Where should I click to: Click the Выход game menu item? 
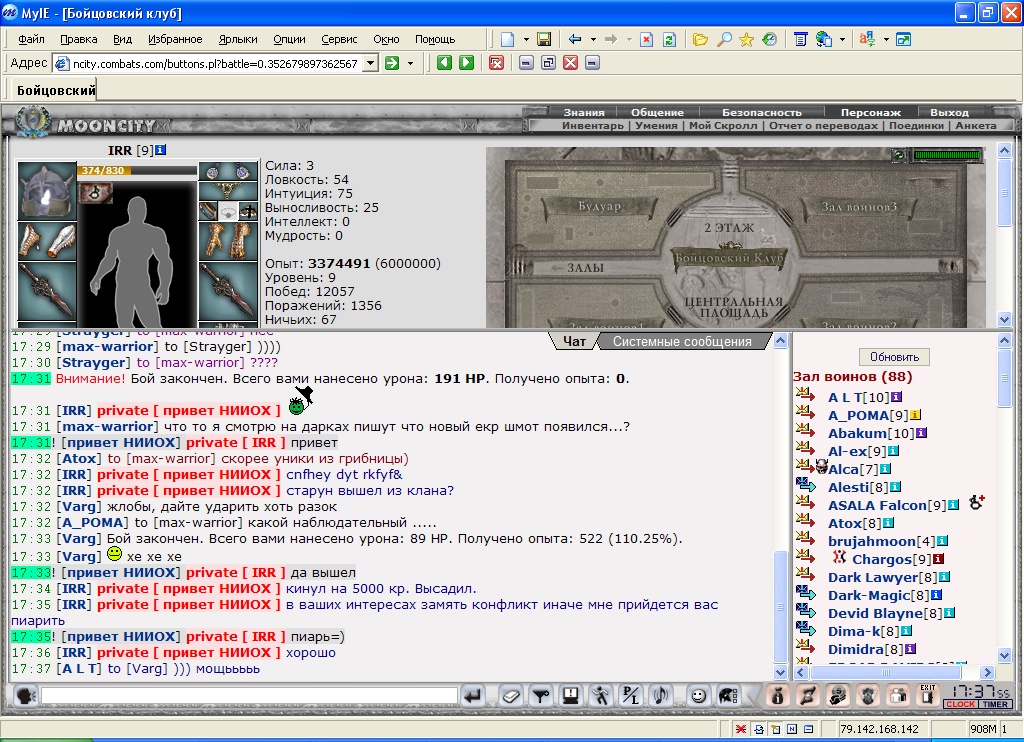click(x=949, y=112)
